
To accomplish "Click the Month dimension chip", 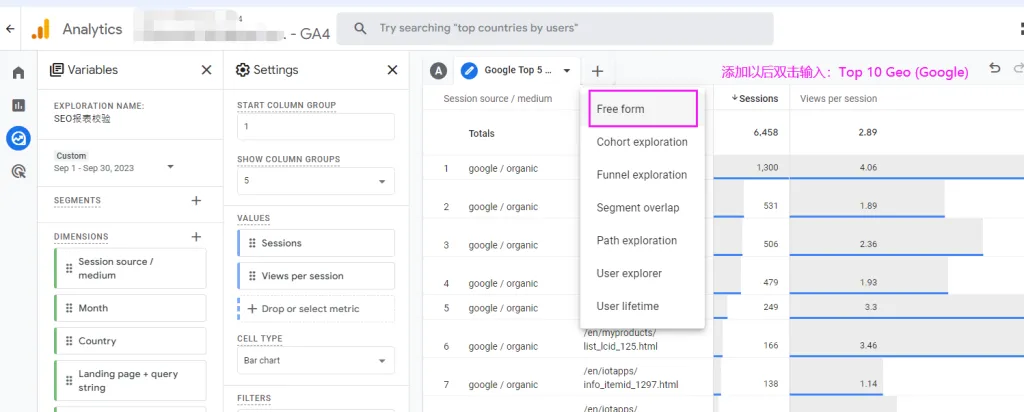I will click(x=130, y=308).
